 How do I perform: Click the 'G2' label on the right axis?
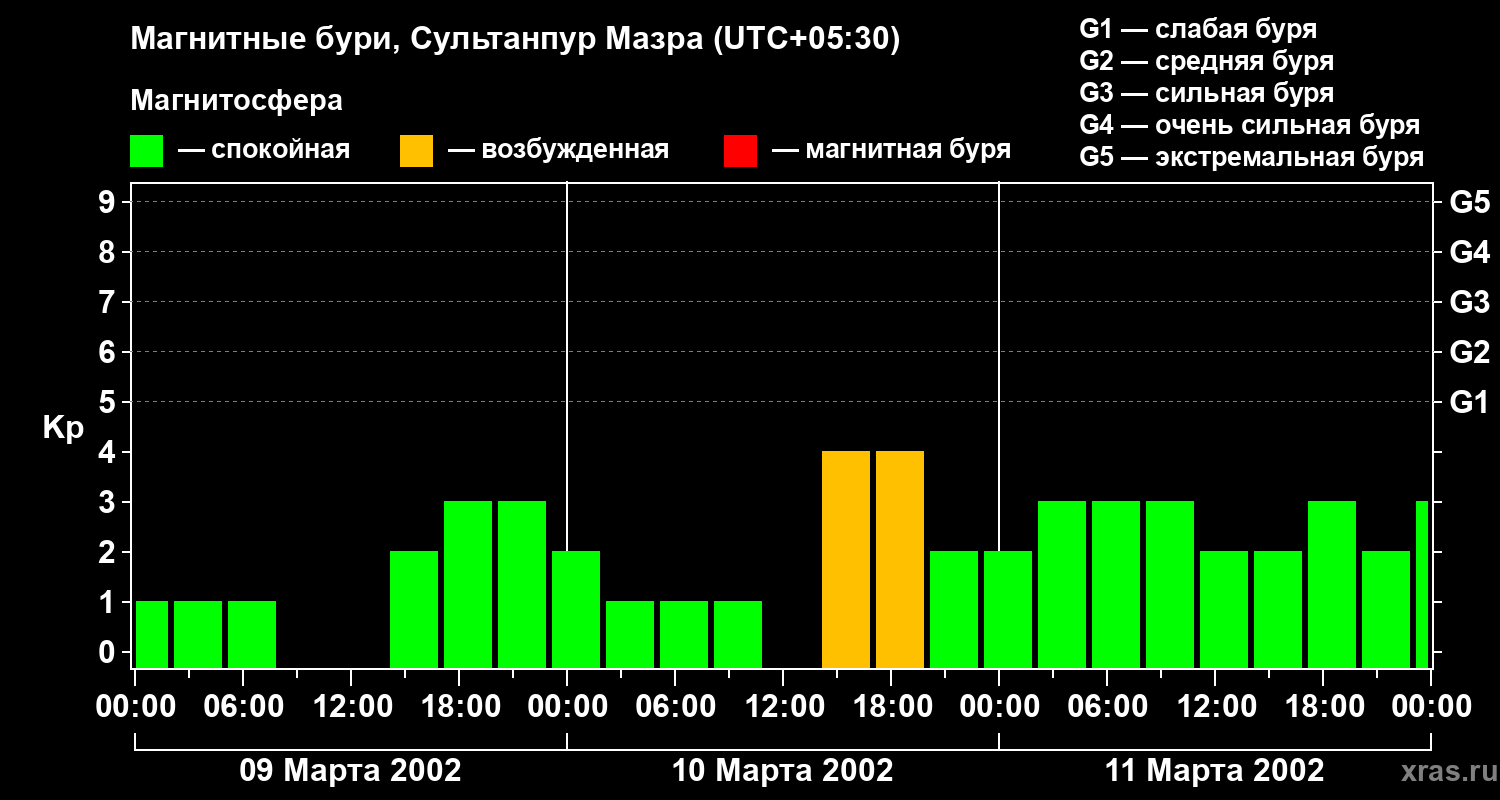pyautogui.click(x=1469, y=353)
